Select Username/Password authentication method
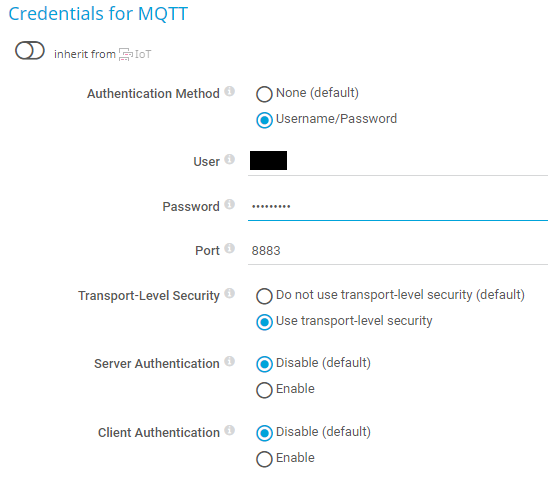 coord(264,120)
